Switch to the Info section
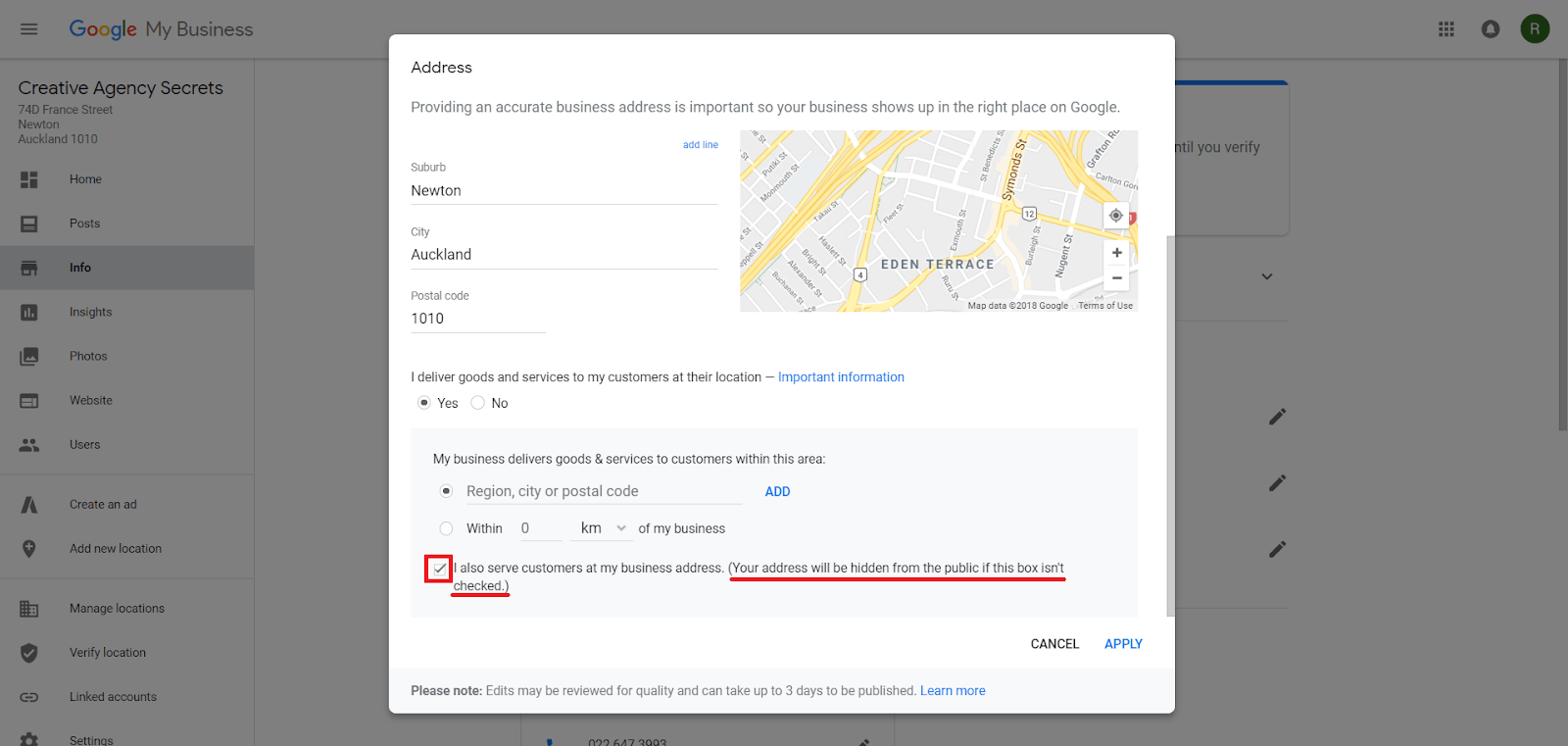Image resolution: width=1568 pixels, height=746 pixels. pyautogui.click(x=29, y=267)
